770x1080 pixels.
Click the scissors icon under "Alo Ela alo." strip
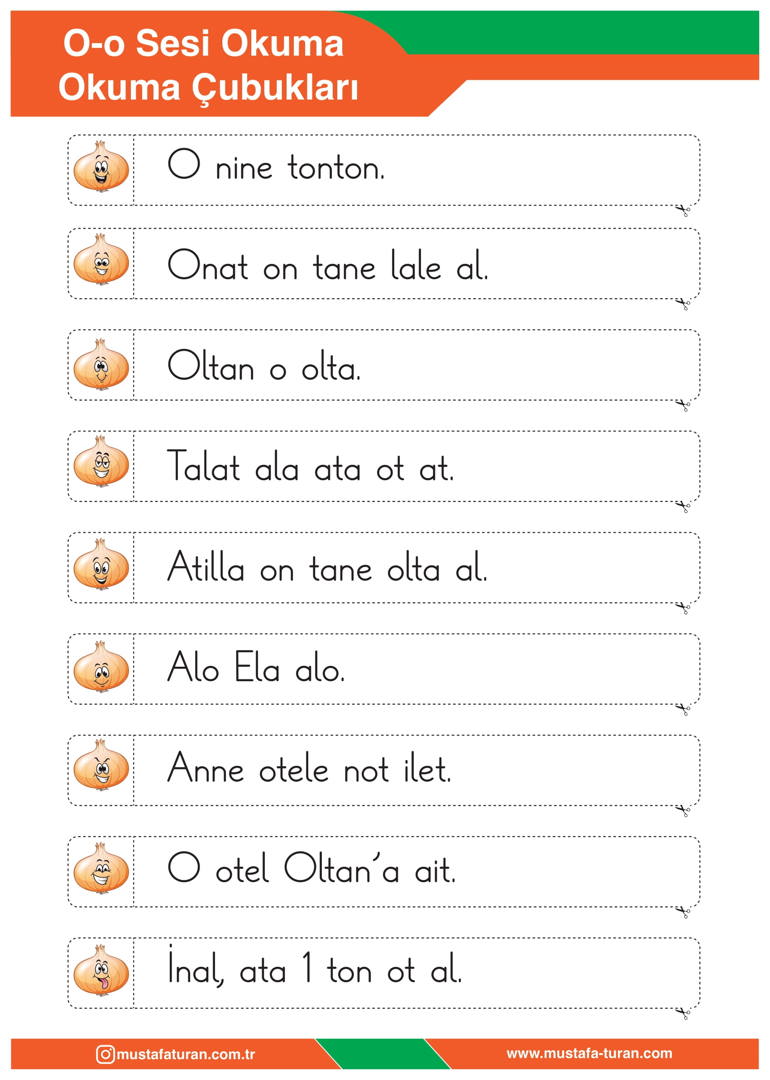(683, 709)
